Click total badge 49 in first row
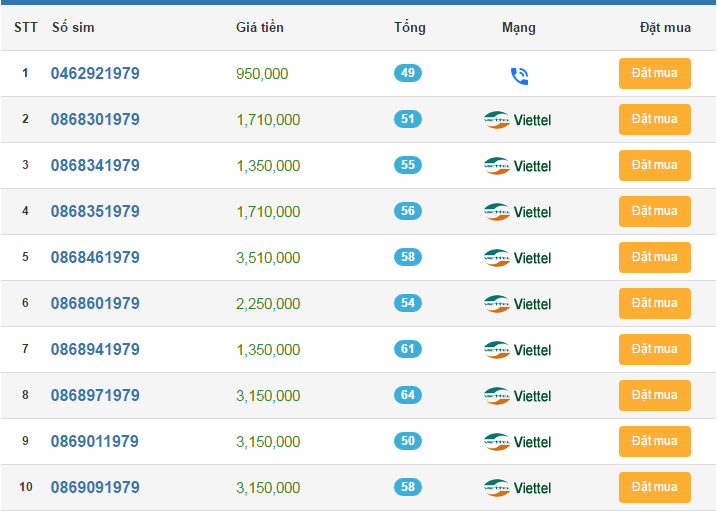This screenshot has width=718, height=512. click(x=408, y=73)
